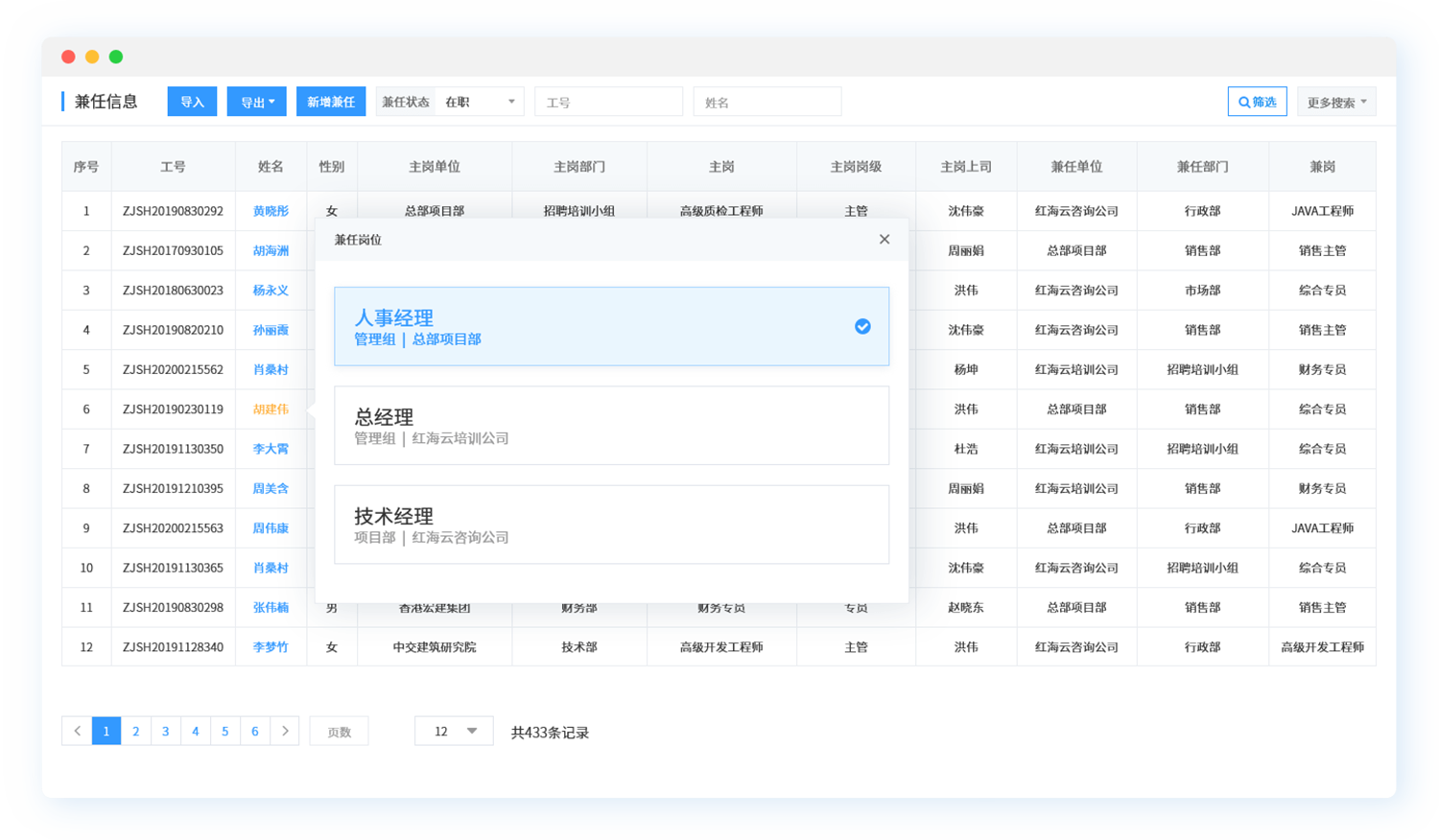Click the 兼任部门 column header

pos(1203,166)
